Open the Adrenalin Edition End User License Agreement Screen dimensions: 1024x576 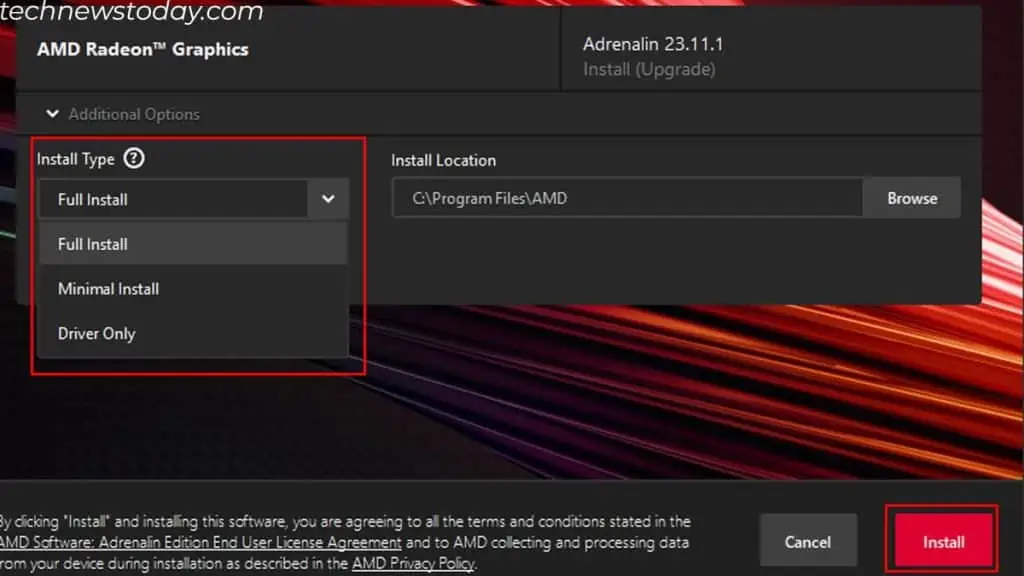(194, 542)
